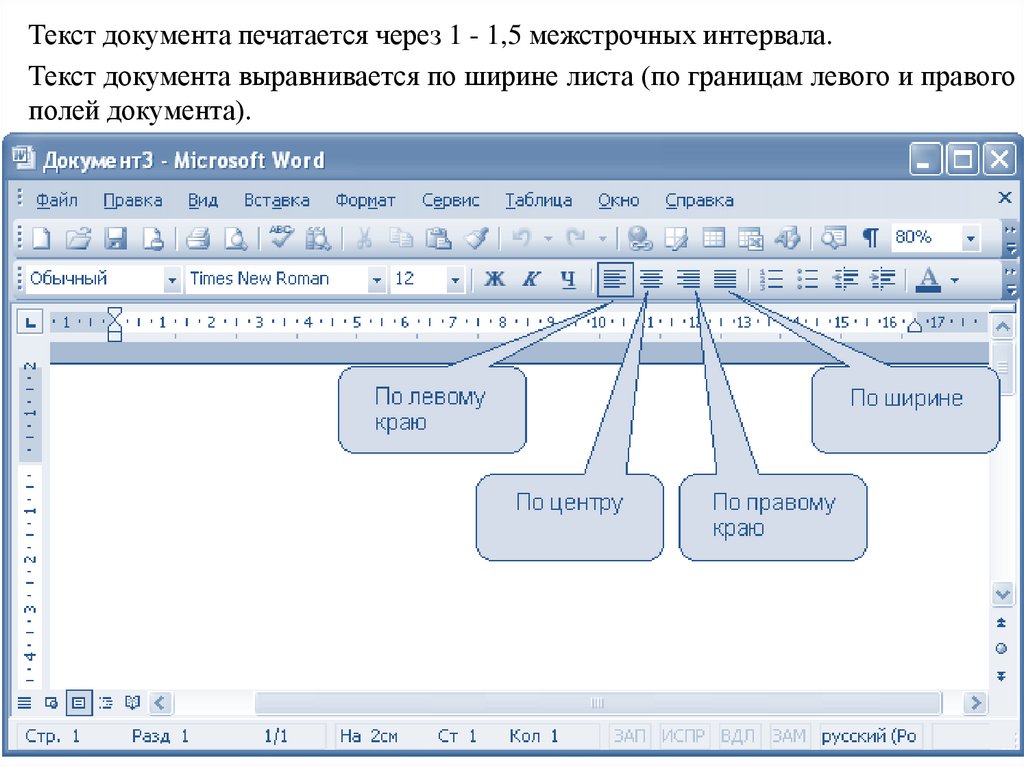Decrease paragraph indent
Image resolution: width=1024 pixels, height=767 pixels.
tap(845, 280)
